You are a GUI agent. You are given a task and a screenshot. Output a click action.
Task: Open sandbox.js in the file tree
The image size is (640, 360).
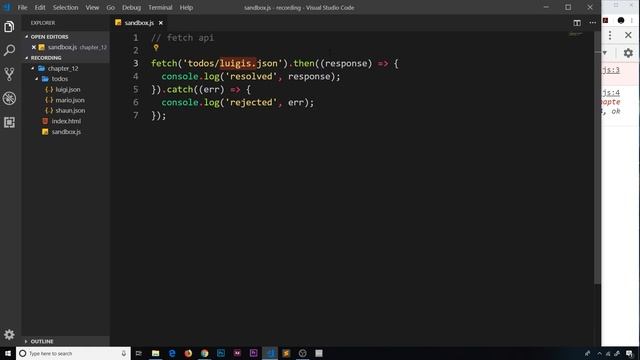click(65, 132)
